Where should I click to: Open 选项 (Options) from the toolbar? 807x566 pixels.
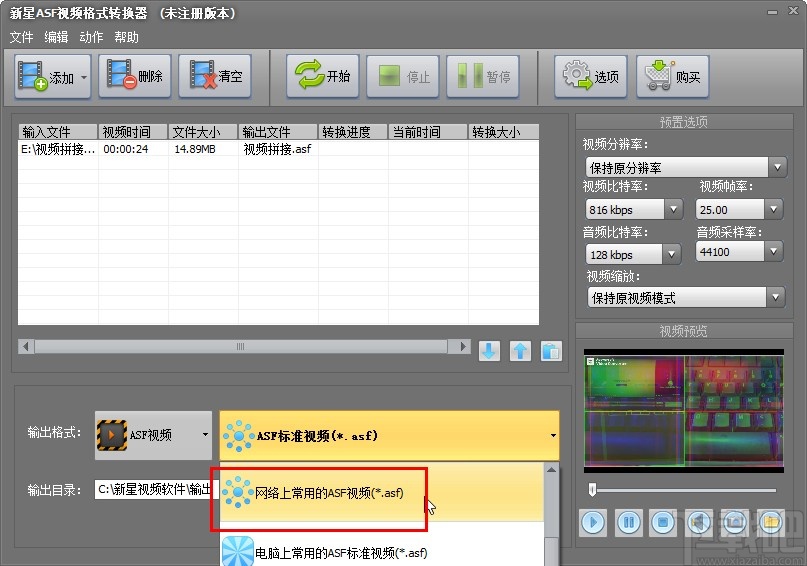pyautogui.click(x=590, y=77)
